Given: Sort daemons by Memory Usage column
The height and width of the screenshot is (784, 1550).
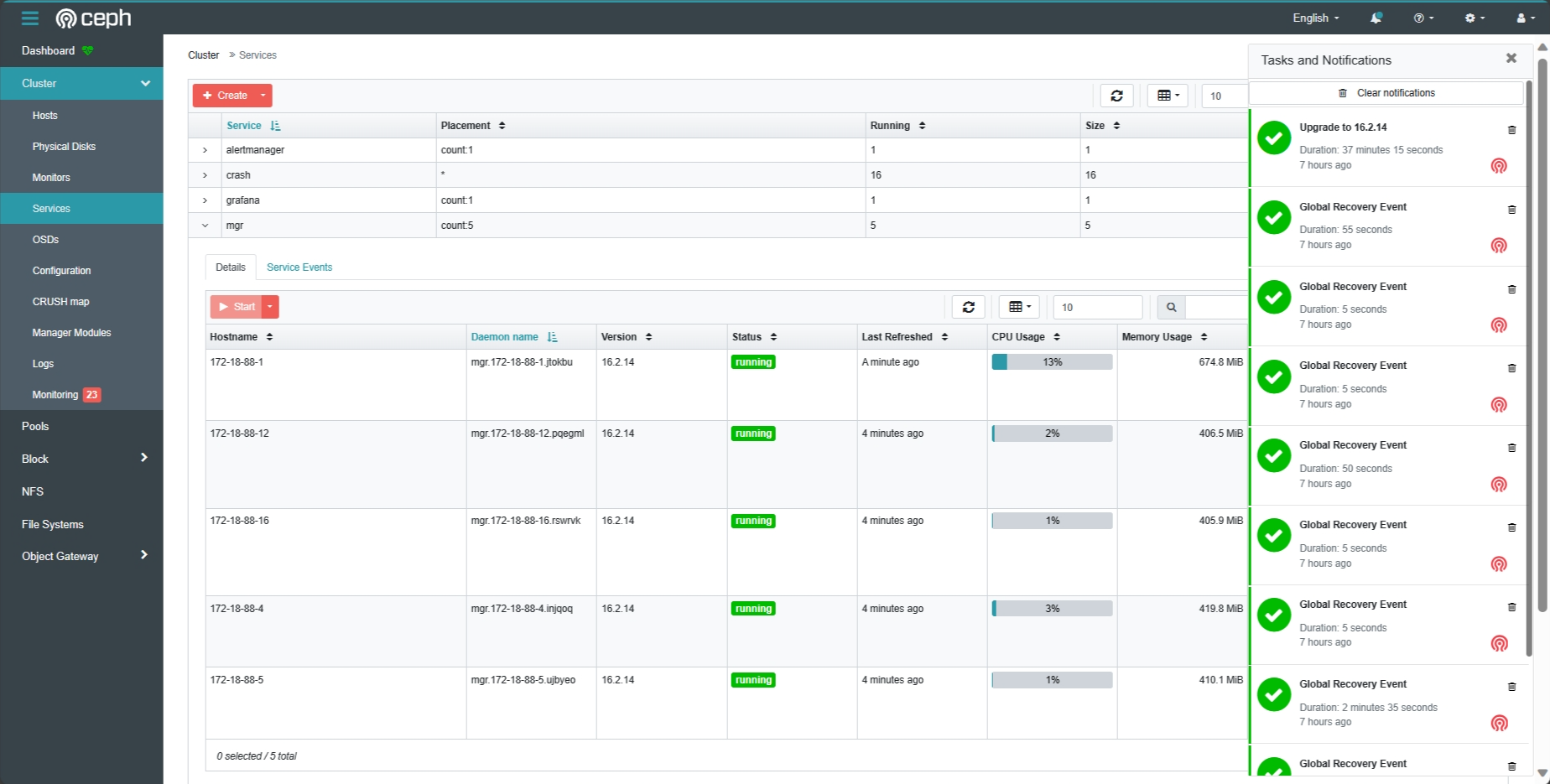Looking at the screenshot, I should click(x=1164, y=337).
